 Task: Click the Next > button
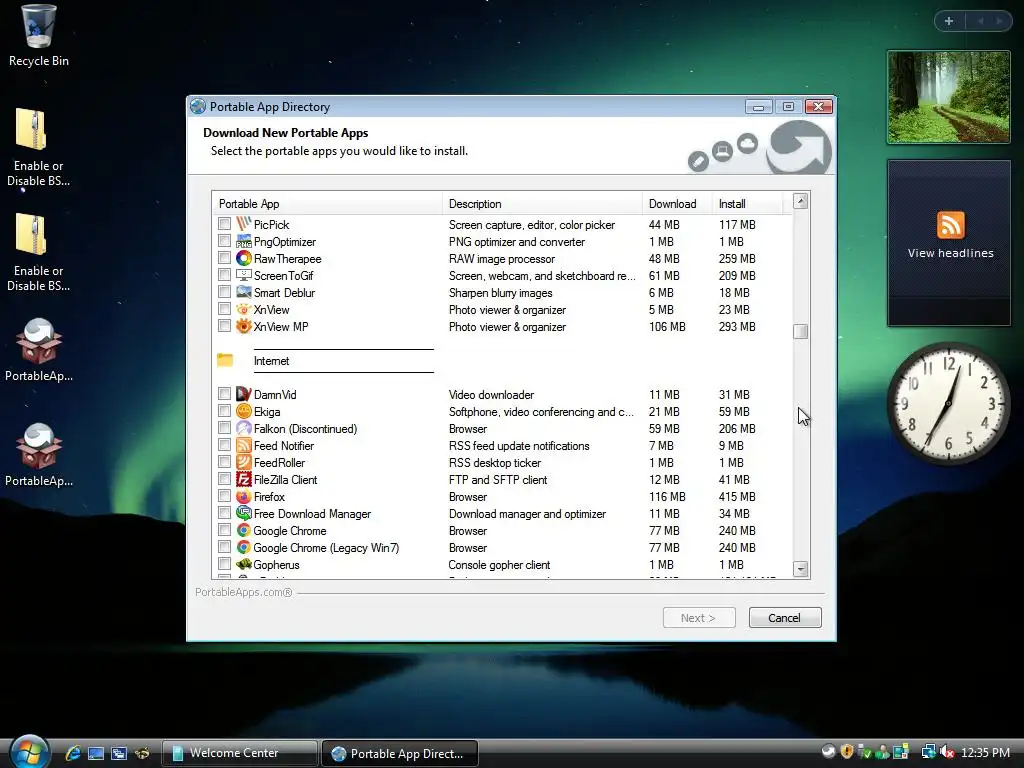[x=699, y=618]
